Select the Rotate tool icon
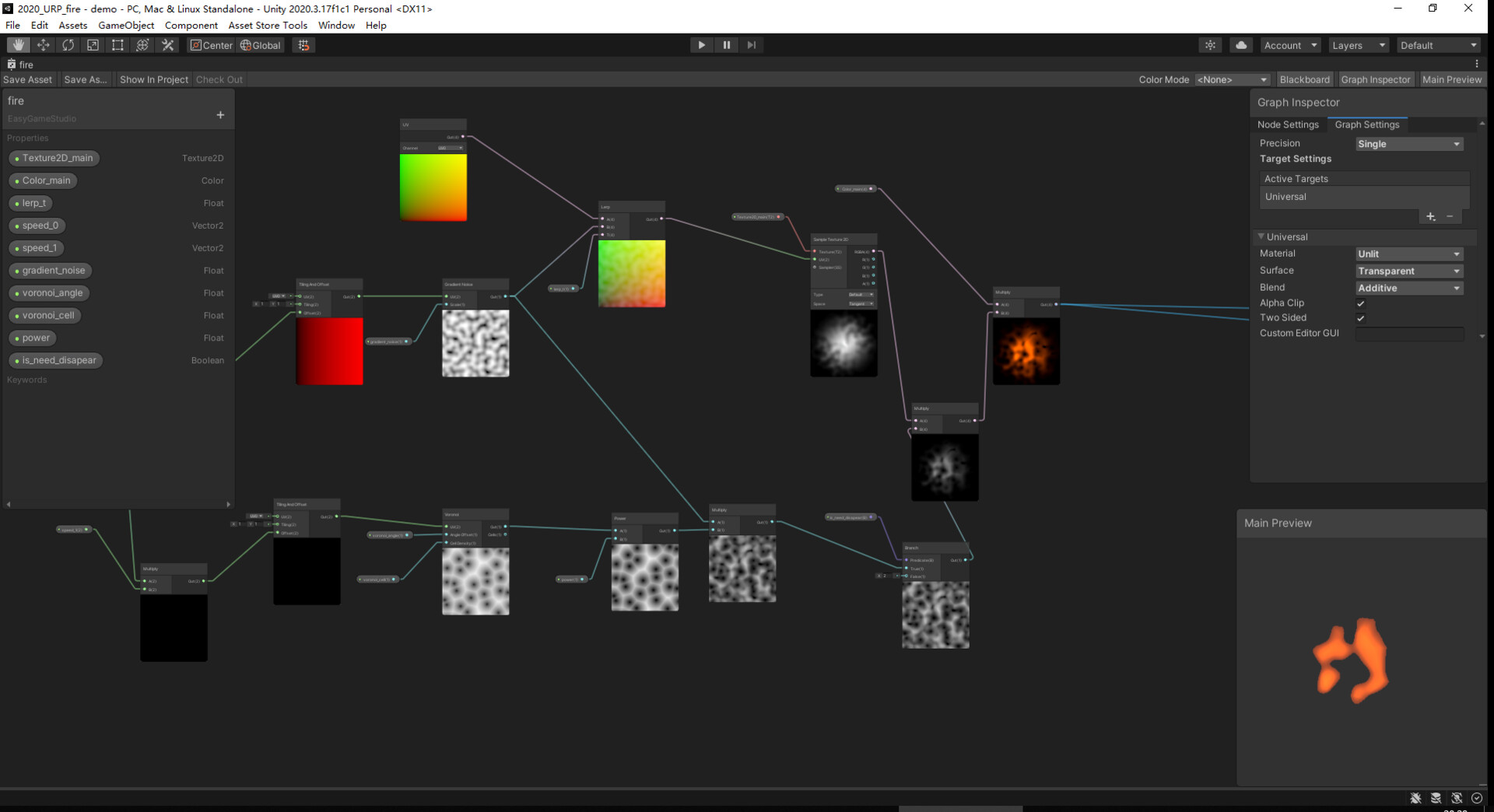Screen dimensions: 1494x812 [68, 45]
